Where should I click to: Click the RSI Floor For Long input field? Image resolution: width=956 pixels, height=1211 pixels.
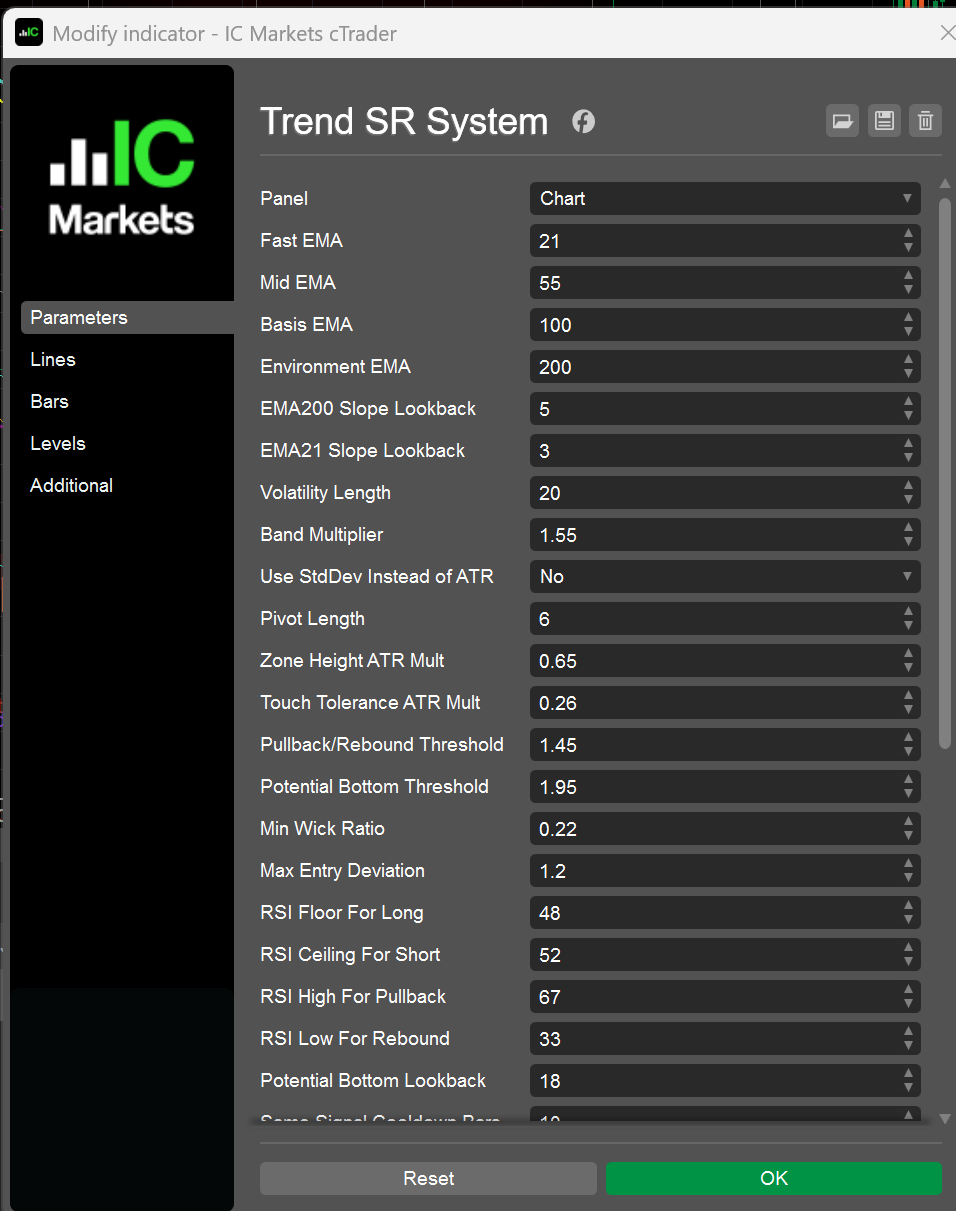[x=712, y=912]
